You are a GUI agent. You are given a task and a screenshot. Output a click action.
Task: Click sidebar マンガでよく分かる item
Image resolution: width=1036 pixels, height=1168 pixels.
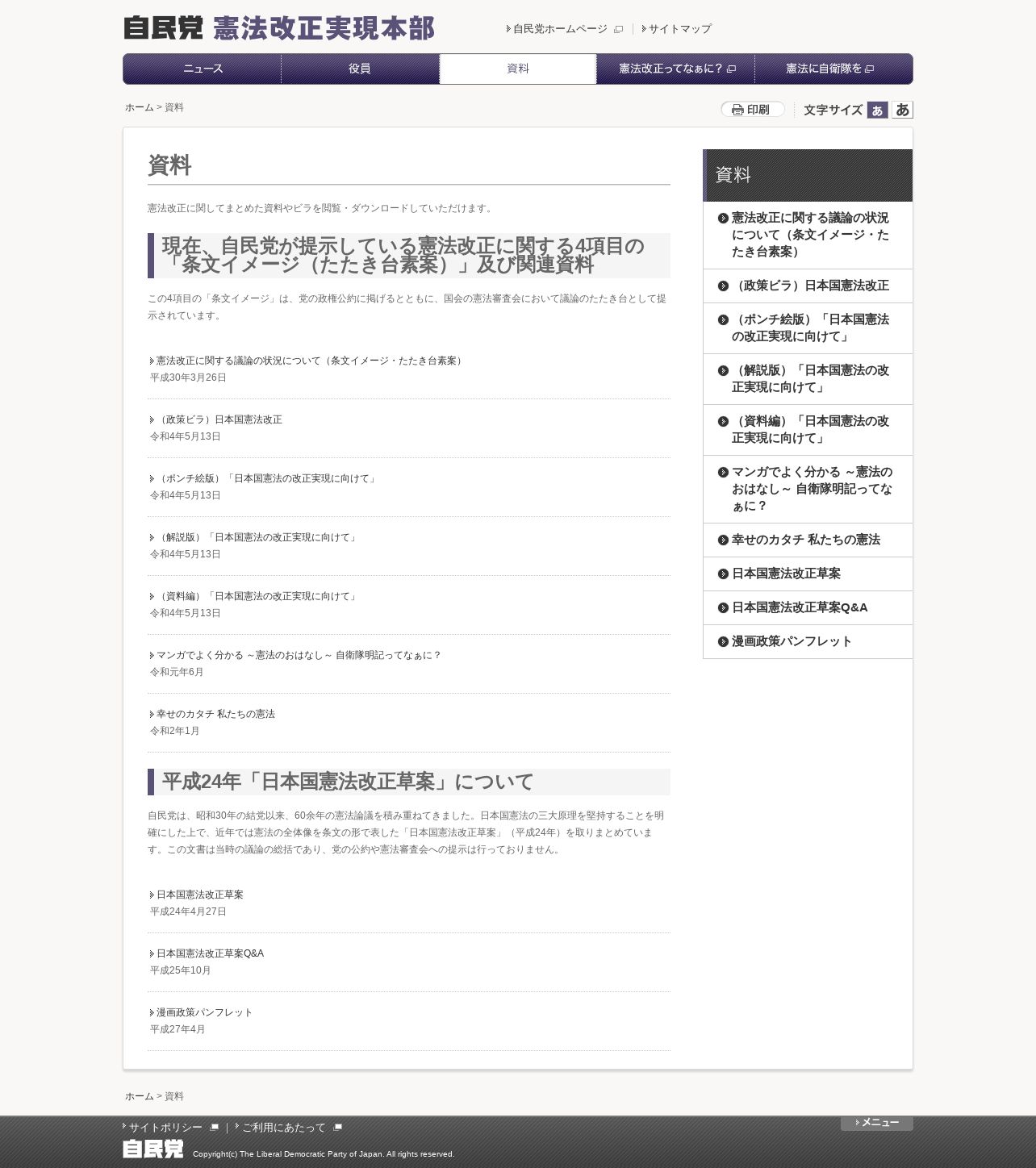pyautogui.click(x=808, y=489)
